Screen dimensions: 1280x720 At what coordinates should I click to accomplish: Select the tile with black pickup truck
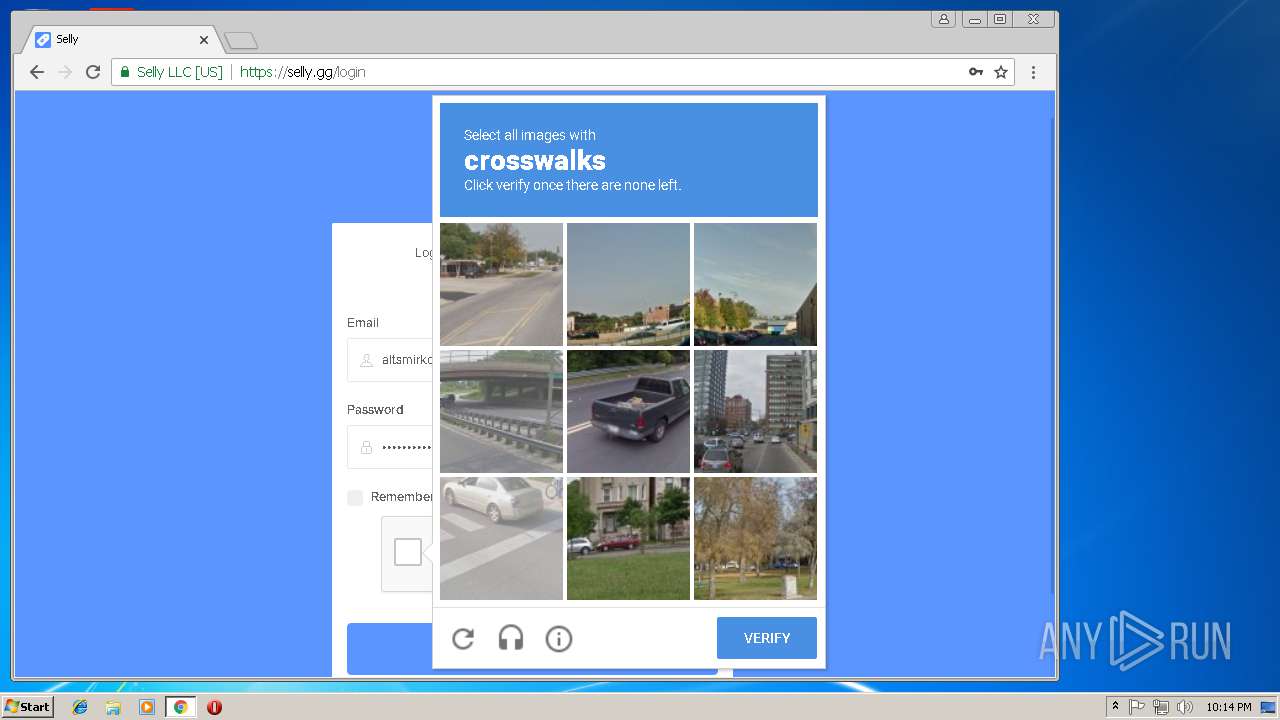[628, 411]
